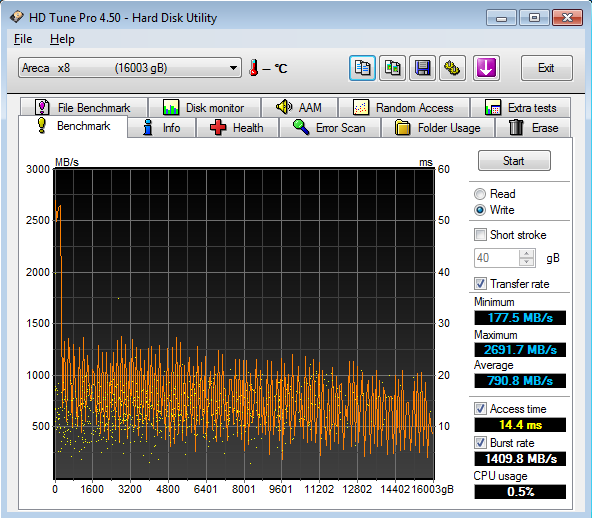Open the File menu
This screenshot has height=518, width=592.
pyautogui.click(x=23, y=39)
